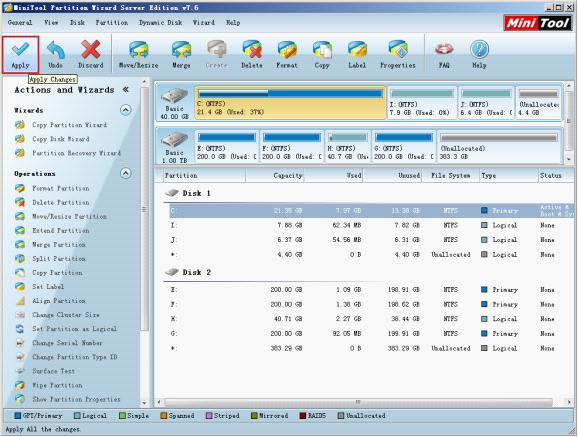Open the Dynamic Disk menu

click(160, 22)
